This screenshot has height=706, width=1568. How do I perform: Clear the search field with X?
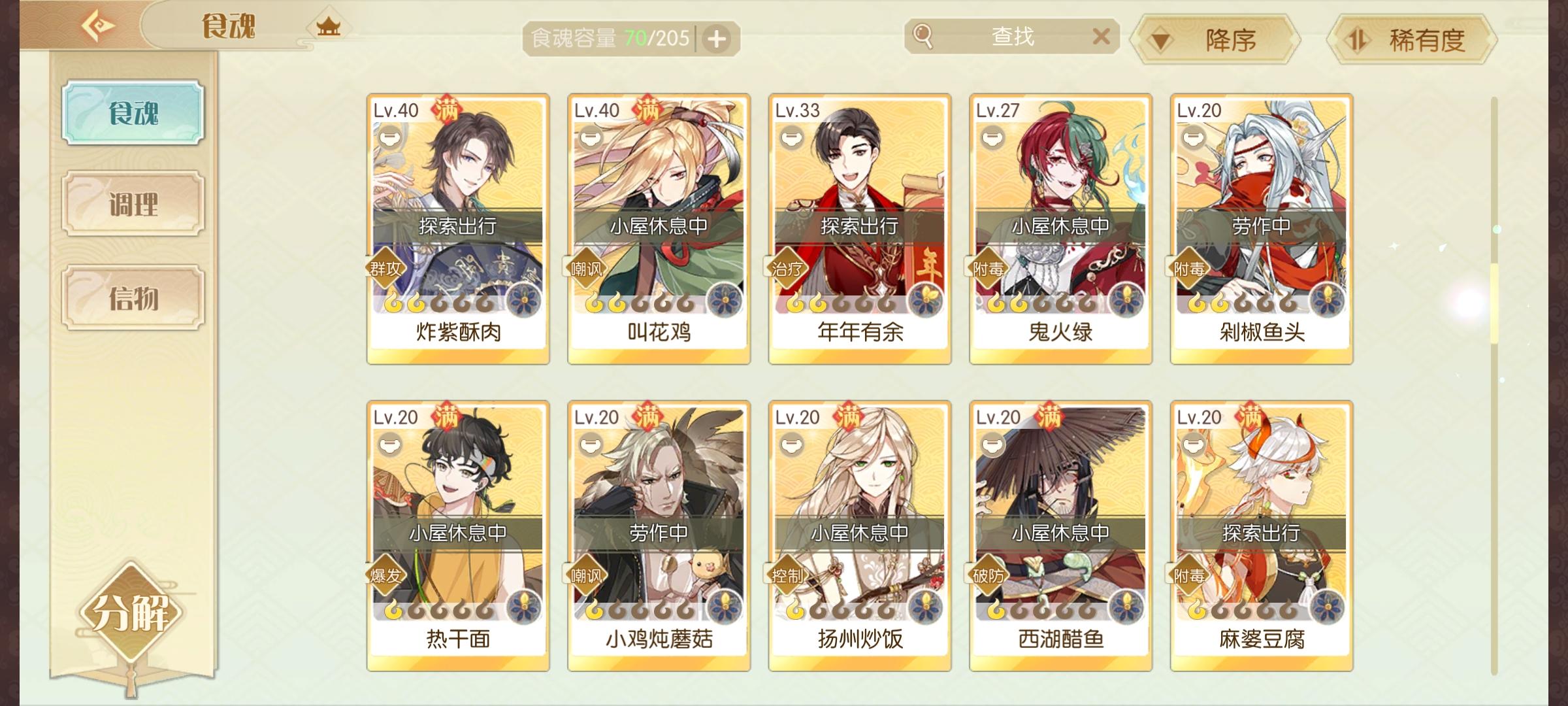pos(1102,37)
